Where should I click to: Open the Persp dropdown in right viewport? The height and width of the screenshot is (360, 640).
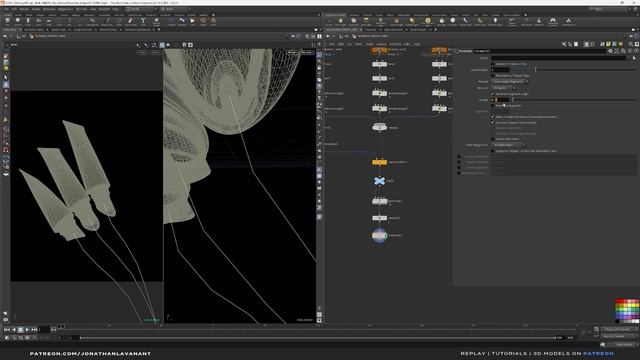click(292, 52)
